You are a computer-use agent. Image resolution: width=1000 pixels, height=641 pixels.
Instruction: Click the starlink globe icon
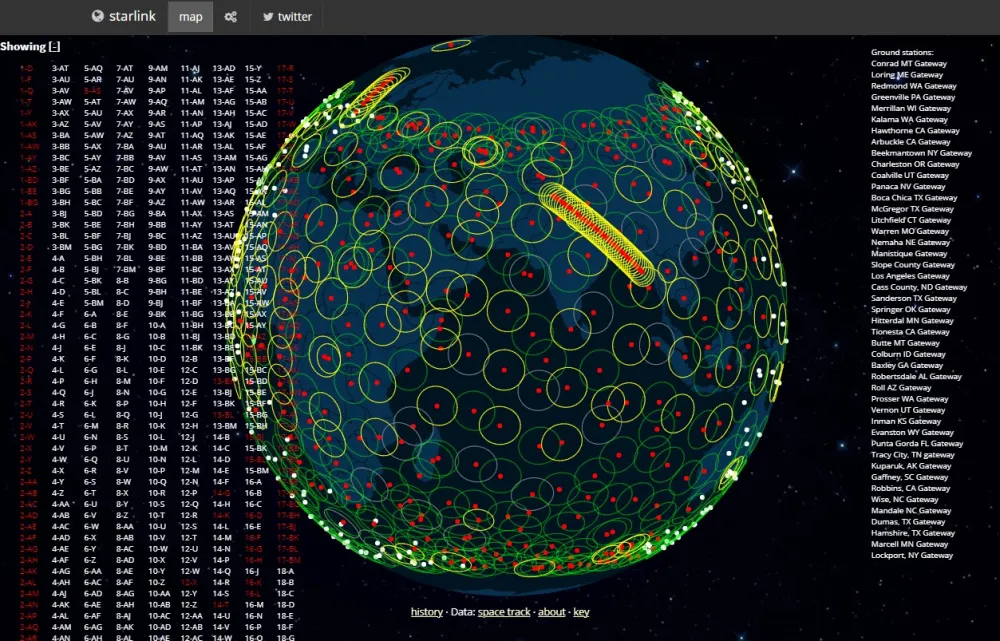point(98,16)
